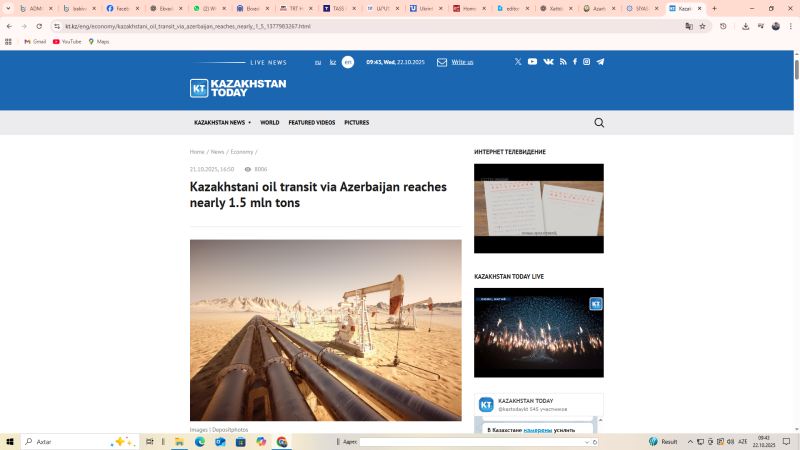Open the Instagram icon in header
The image size is (800, 450).
(x=587, y=62)
